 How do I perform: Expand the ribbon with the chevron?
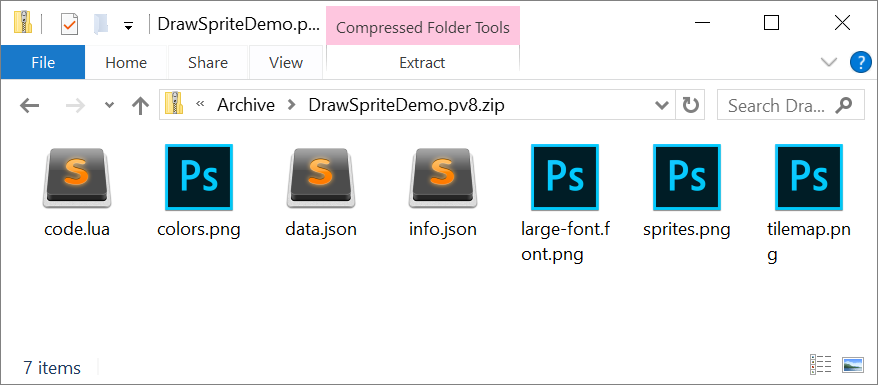coord(829,62)
